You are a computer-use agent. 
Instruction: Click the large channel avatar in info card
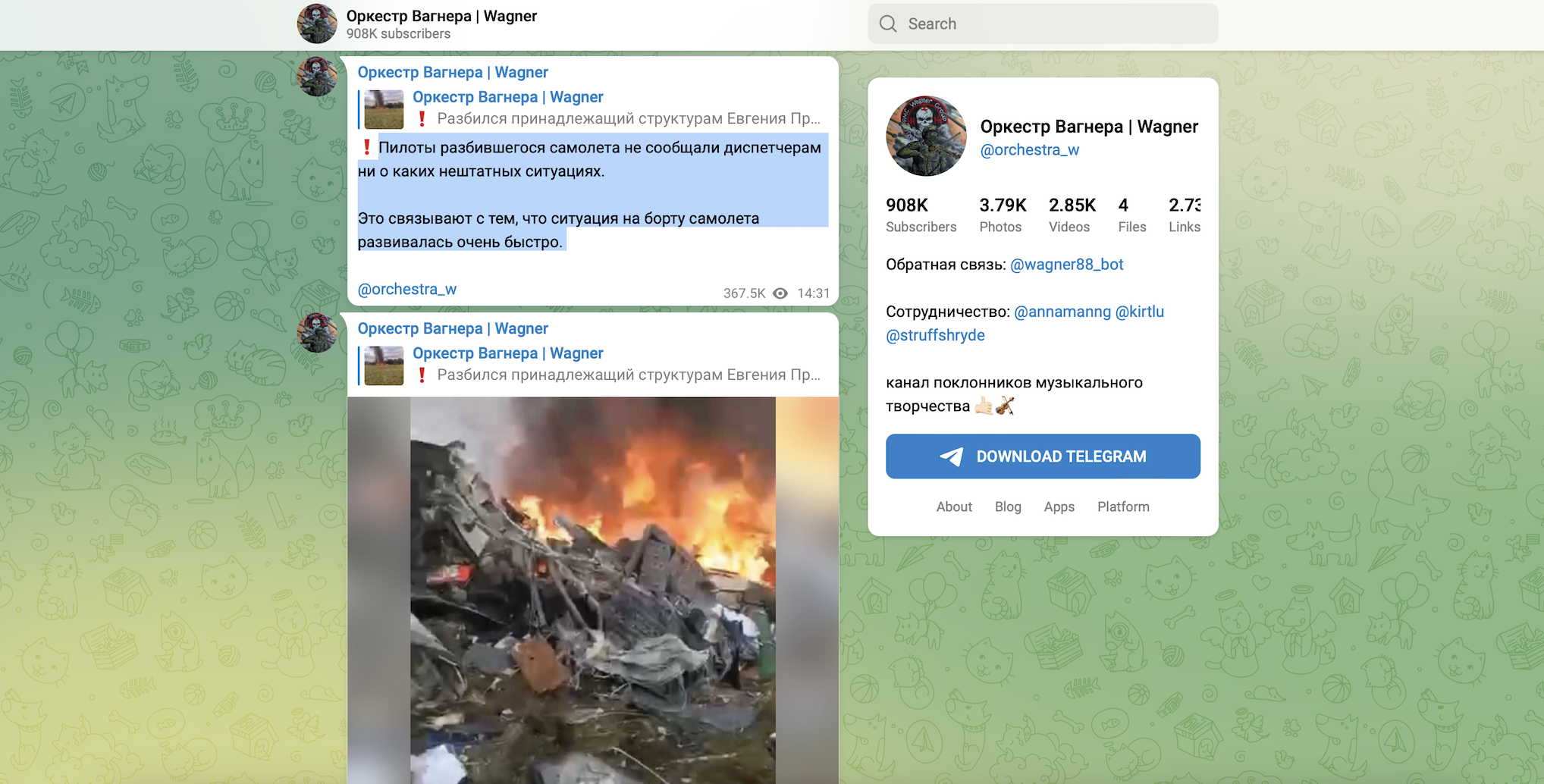click(x=926, y=136)
